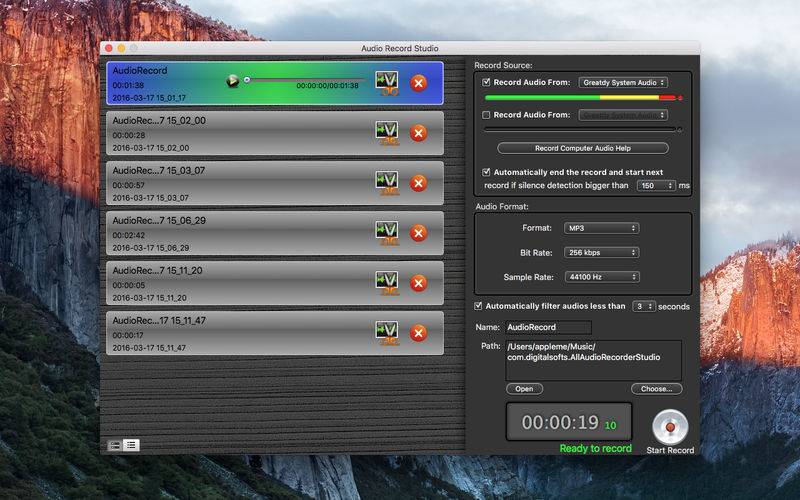Click the Name input field

548,327
